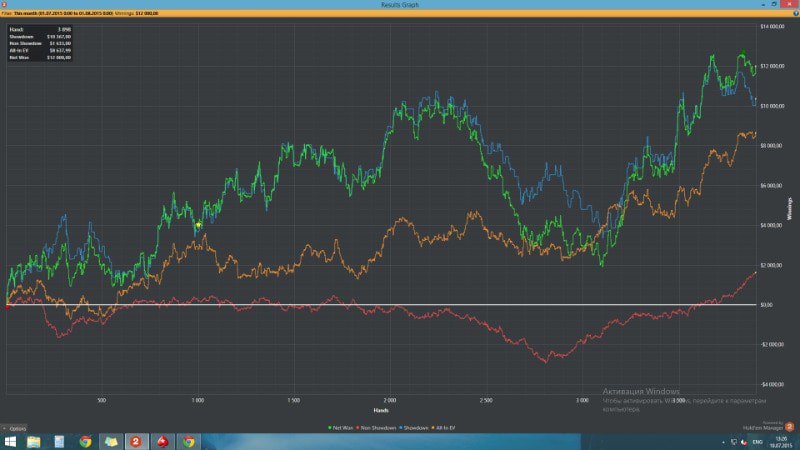Close the Results Graph window
800x450 pixels.
[x=789, y=4]
